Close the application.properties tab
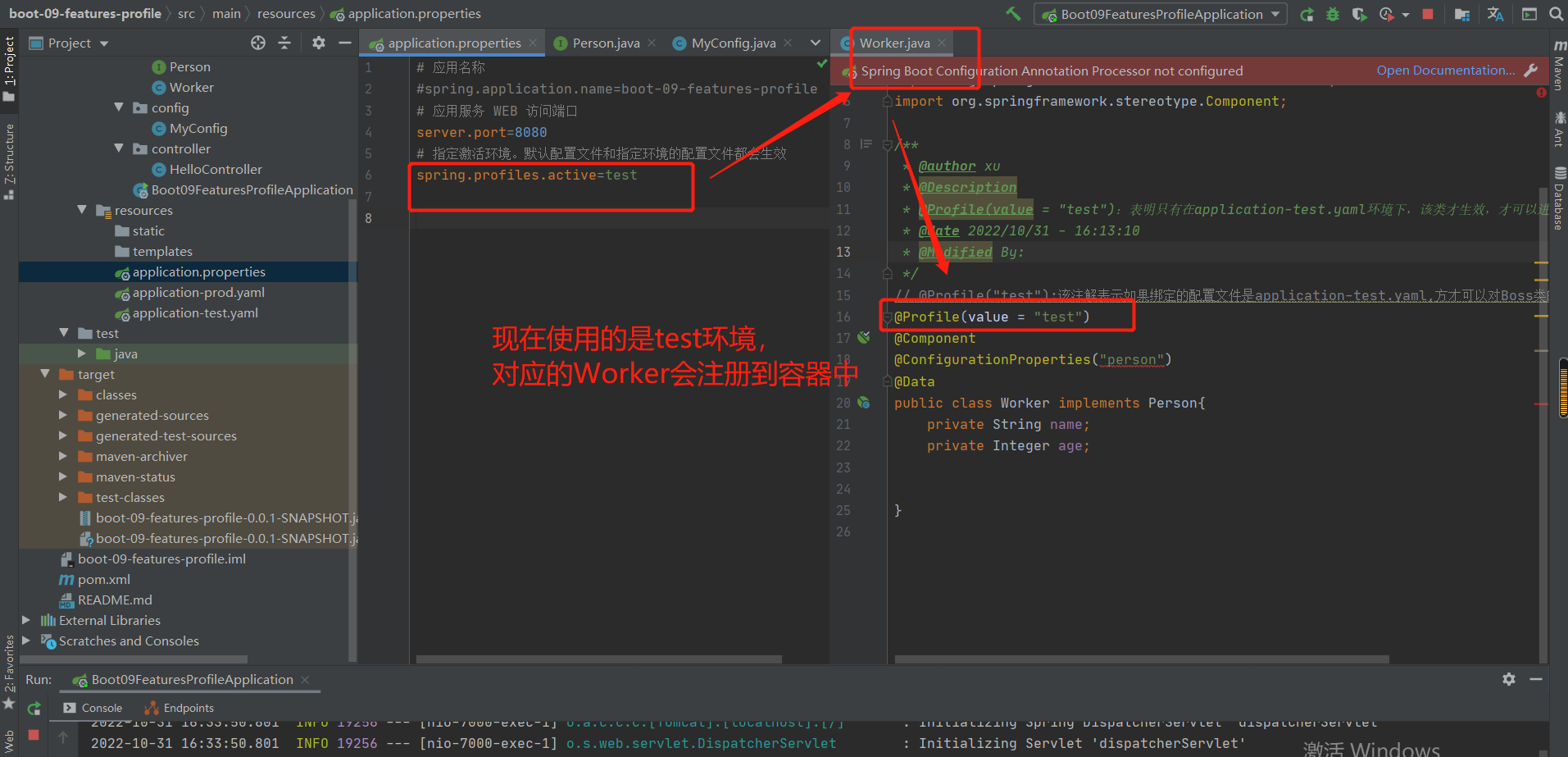 pos(533,43)
